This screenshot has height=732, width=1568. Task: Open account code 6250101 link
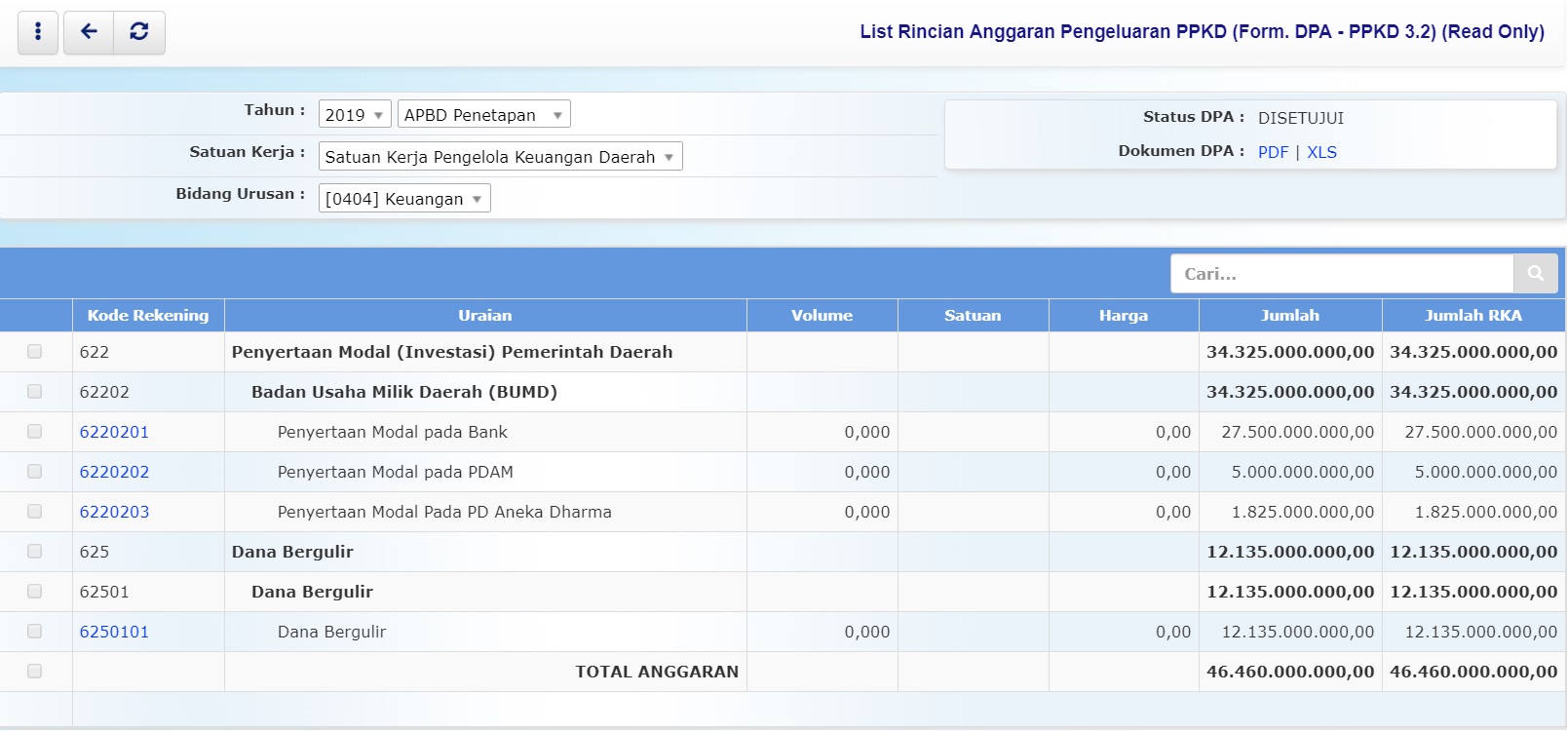tap(114, 632)
